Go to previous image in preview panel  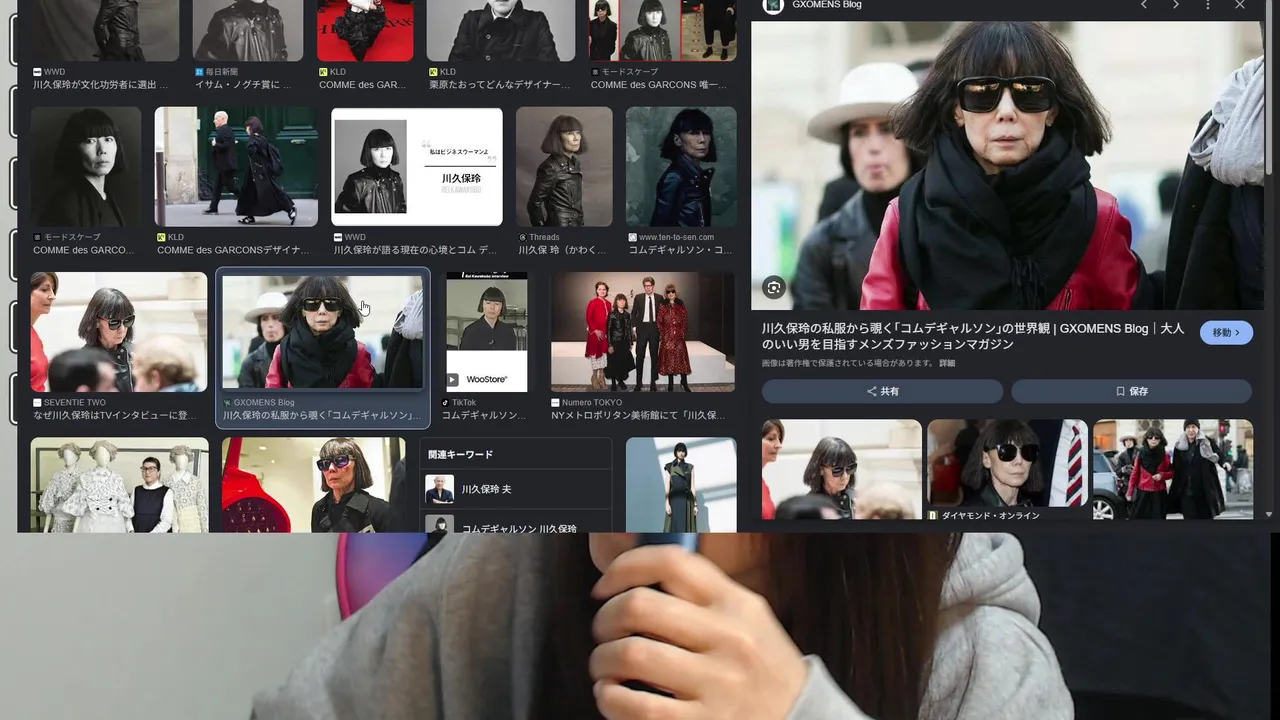click(x=1144, y=5)
